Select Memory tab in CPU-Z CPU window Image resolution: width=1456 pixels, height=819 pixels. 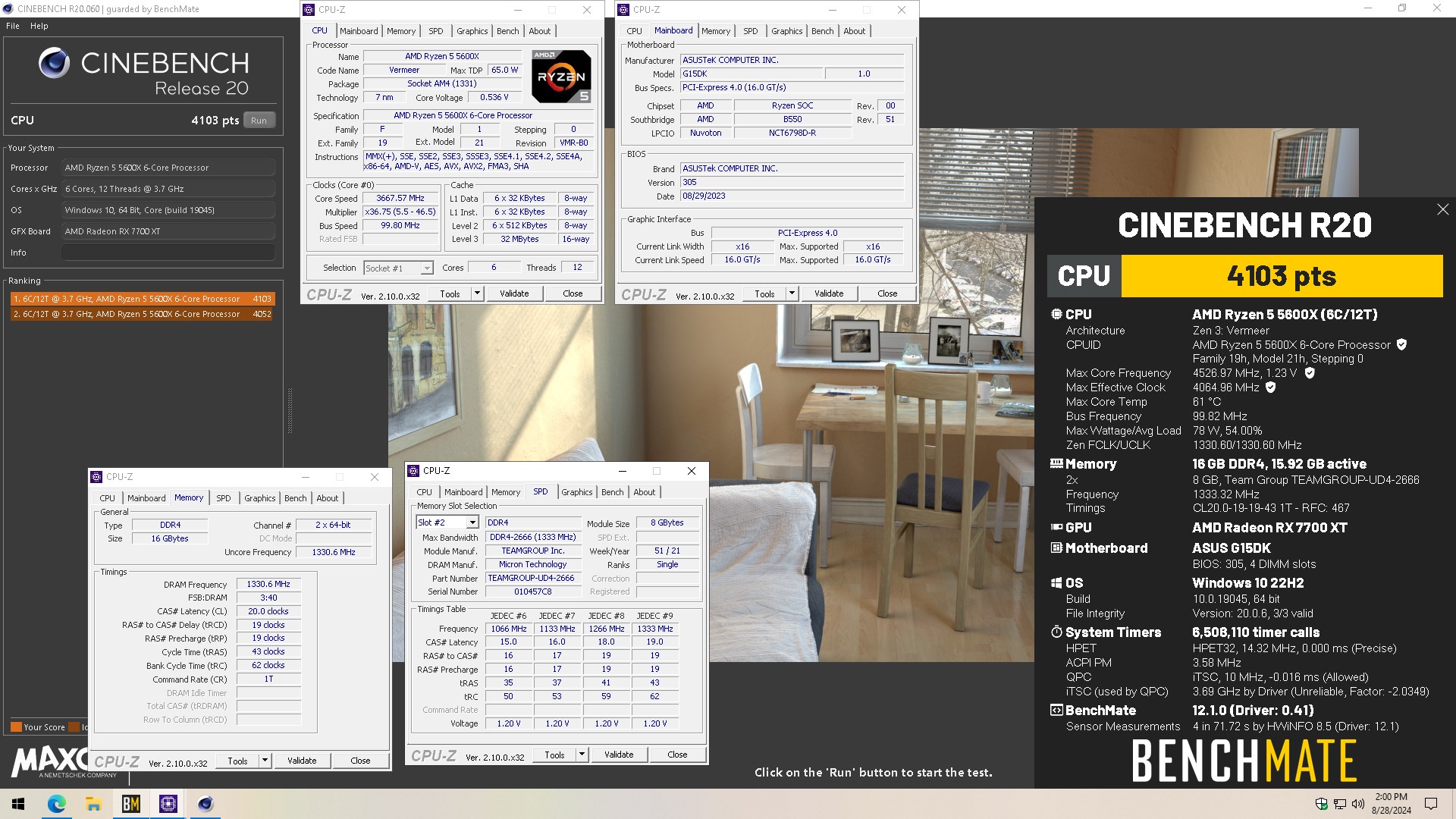tap(401, 31)
